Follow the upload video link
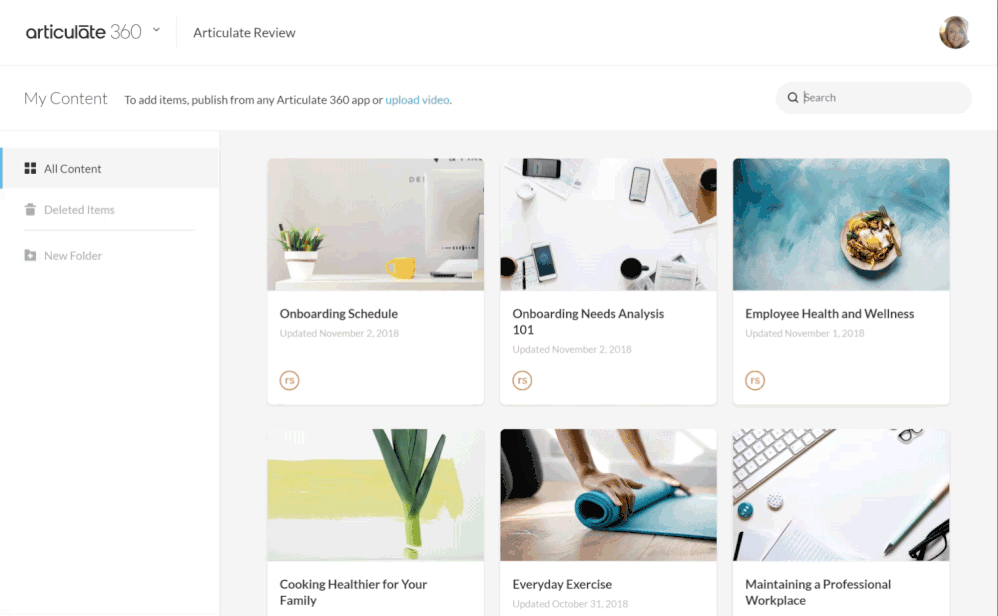998x616 pixels. (x=417, y=100)
